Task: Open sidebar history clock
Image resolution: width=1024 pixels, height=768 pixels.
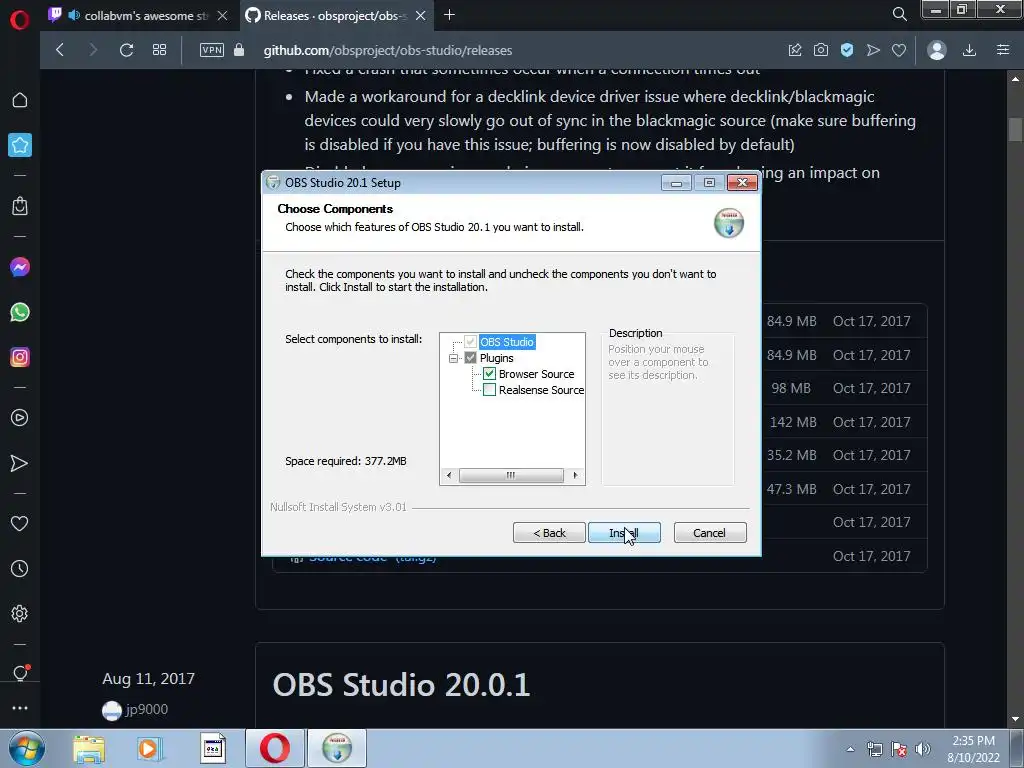Action: pos(20,569)
